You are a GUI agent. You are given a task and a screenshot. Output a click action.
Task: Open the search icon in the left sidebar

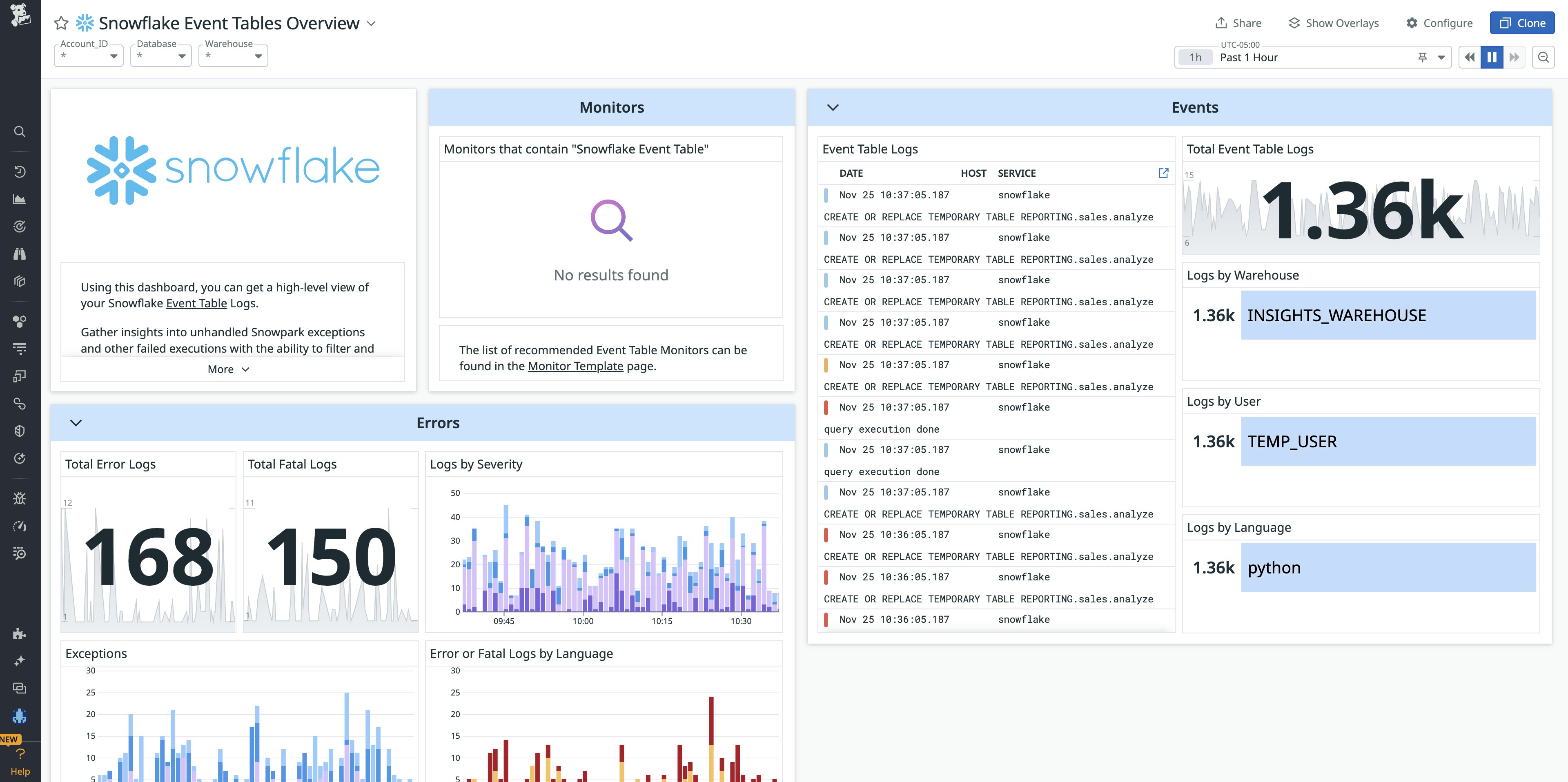pos(20,131)
